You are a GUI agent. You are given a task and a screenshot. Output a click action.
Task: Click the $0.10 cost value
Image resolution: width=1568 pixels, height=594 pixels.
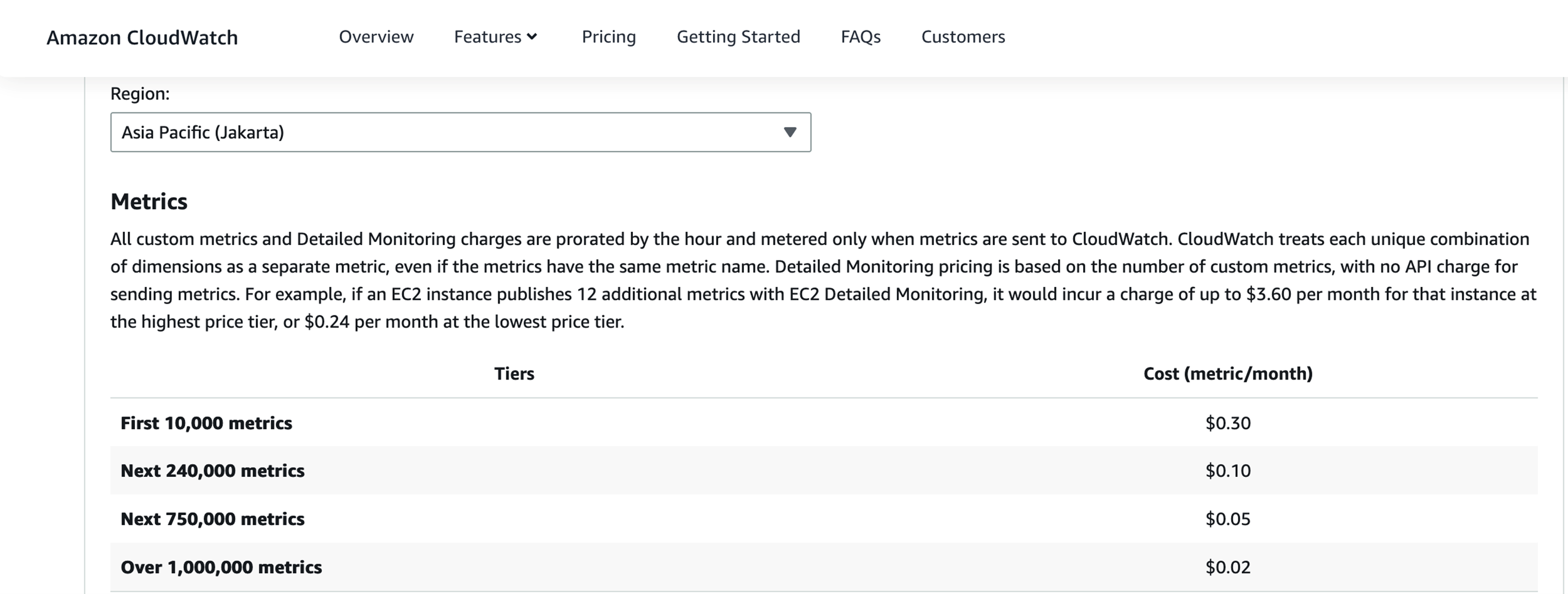point(1228,470)
